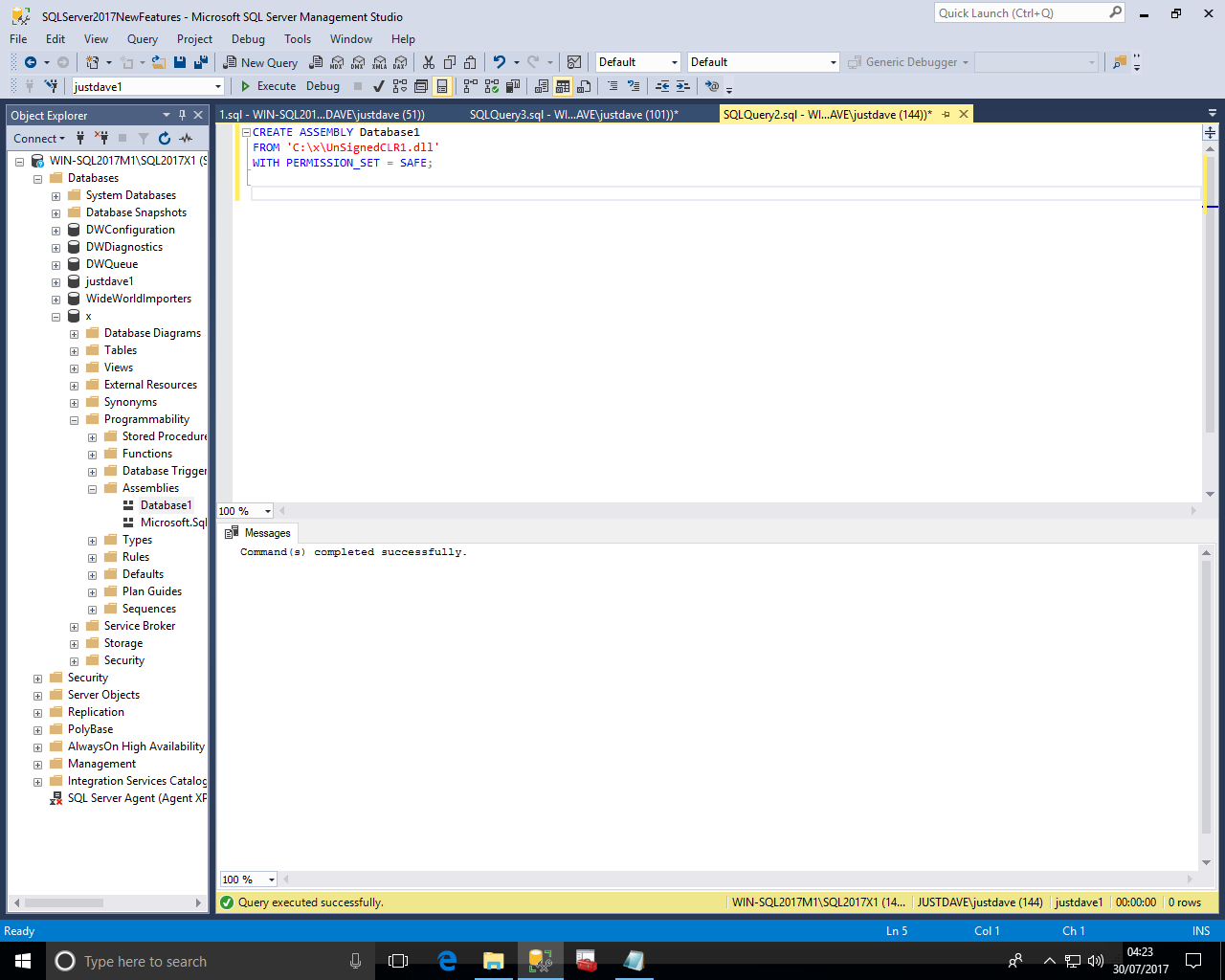Toggle Results to Grid output mode
This screenshot has width=1225, height=980.
point(563,86)
